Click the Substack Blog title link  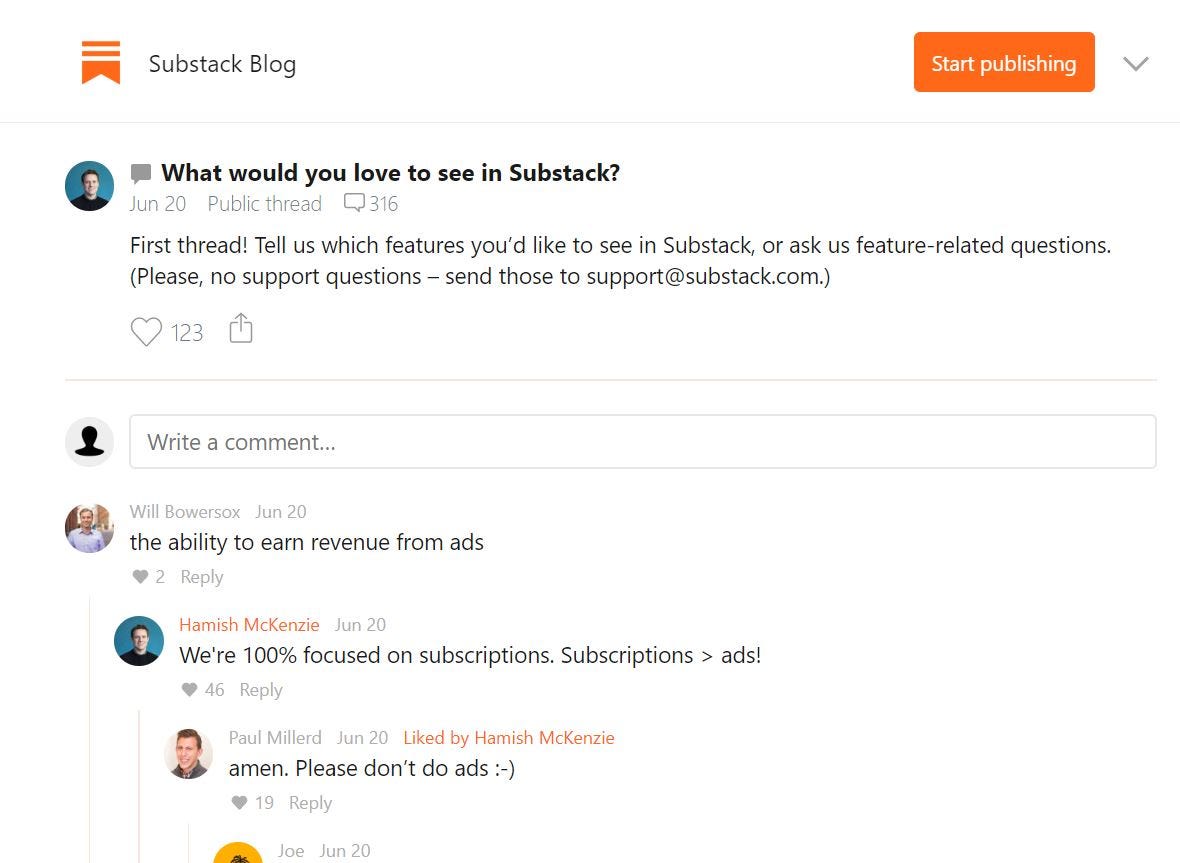coord(222,63)
